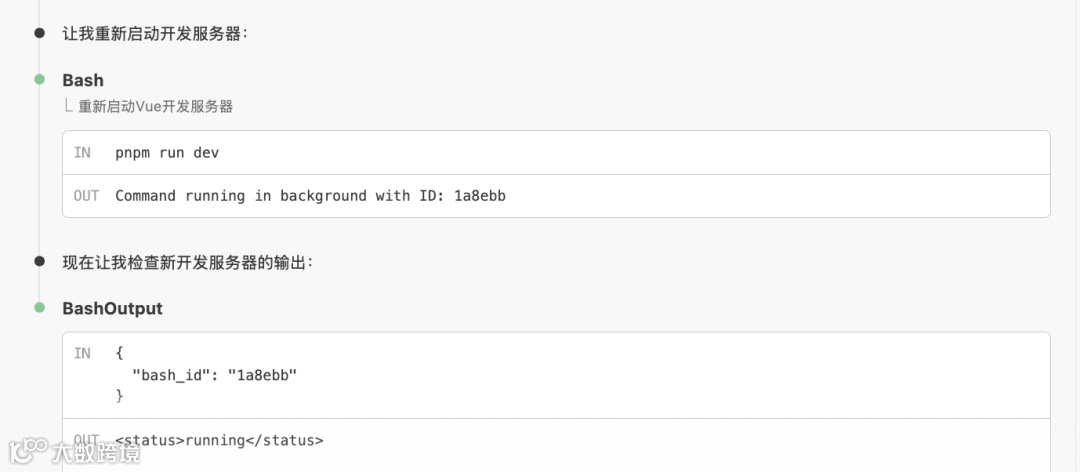1080x472 pixels.
Task: Expand the Bash tool call header
Action: (83, 80)
